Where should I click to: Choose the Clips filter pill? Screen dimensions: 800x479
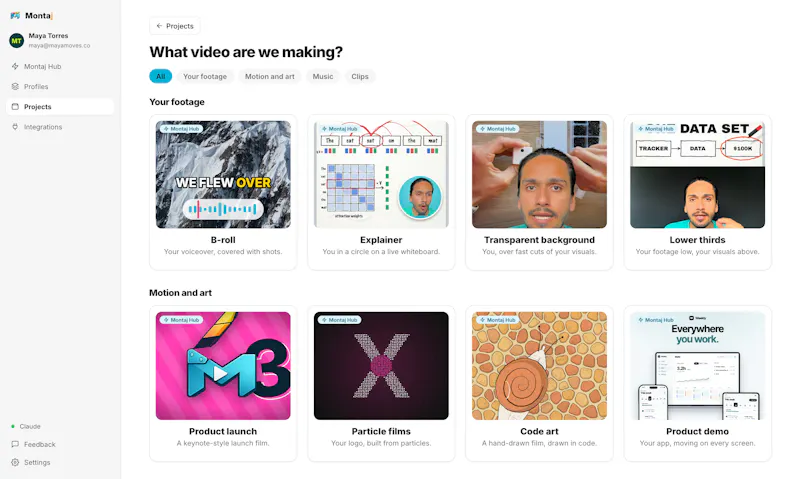click(x=360, y=77)
